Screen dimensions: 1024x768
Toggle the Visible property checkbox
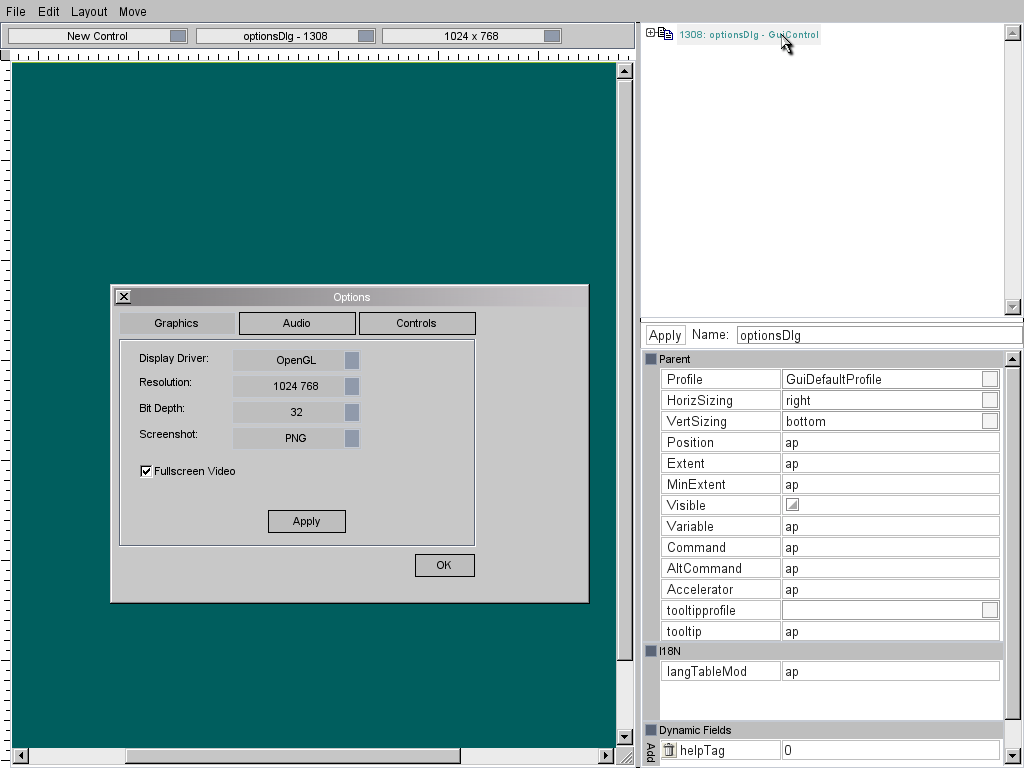click(792, 505)
